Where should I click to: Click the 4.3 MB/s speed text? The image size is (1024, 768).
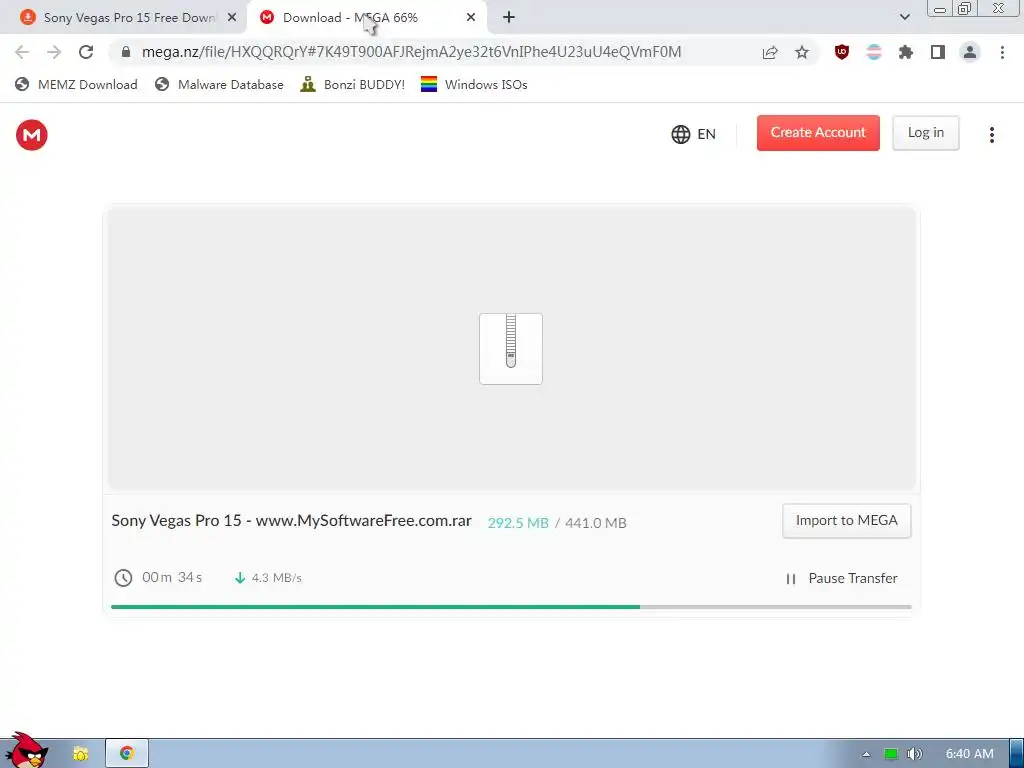pyautogui.click(x=277, y=578)
